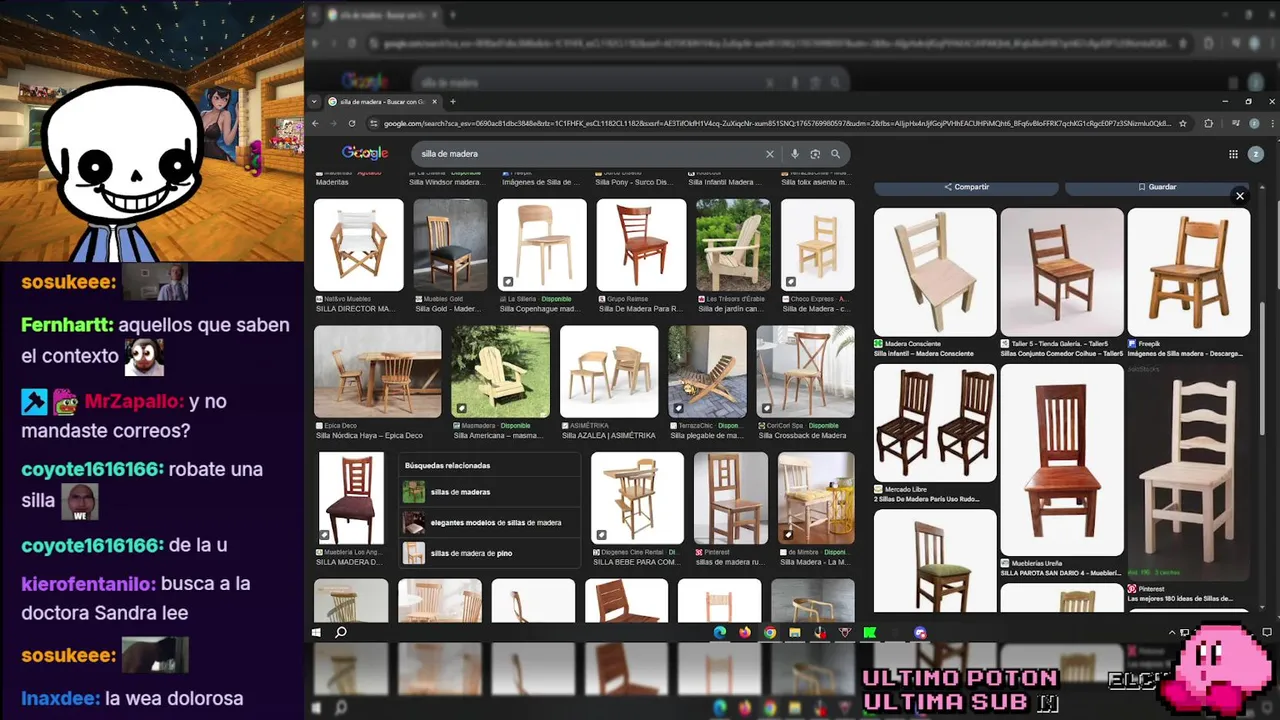Submit search with the magnifier icon
Viewport: 1280px width, 720px height.
pos(835,154)
